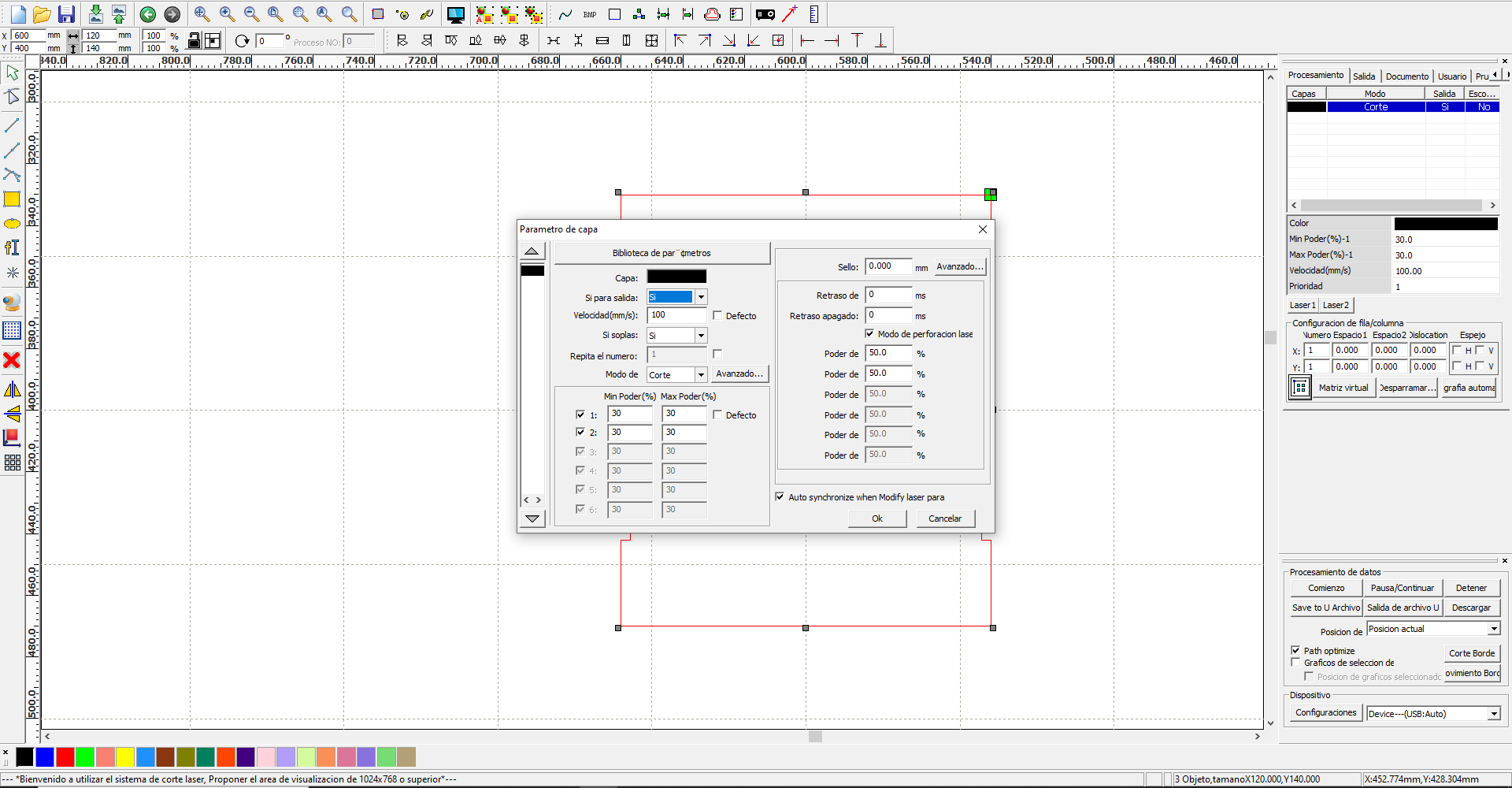
Task: Select the ellipse drawing tool
Action: pos(12,224)
